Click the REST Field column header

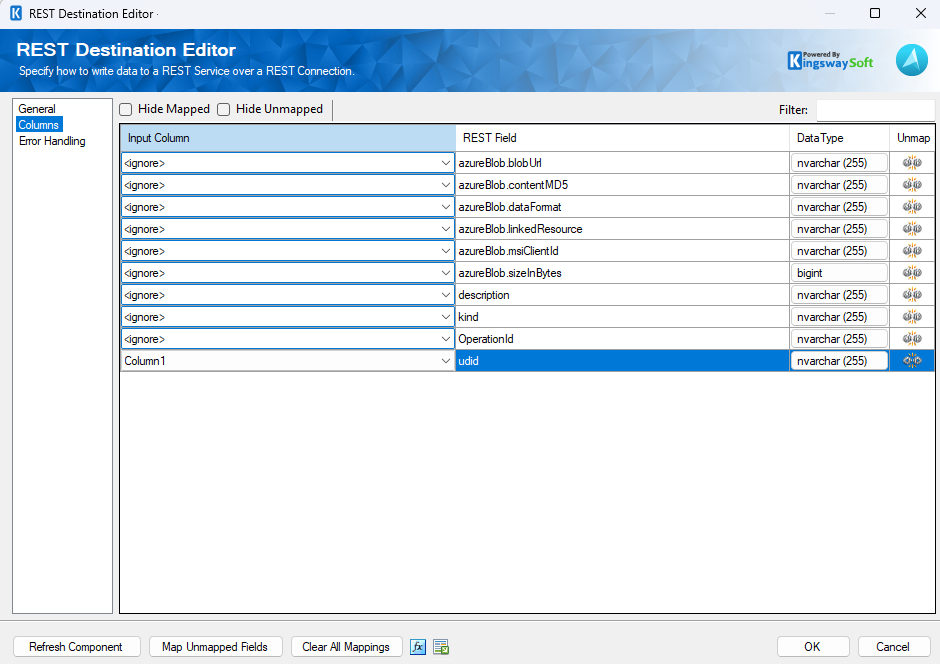click(x=622, y=138)
